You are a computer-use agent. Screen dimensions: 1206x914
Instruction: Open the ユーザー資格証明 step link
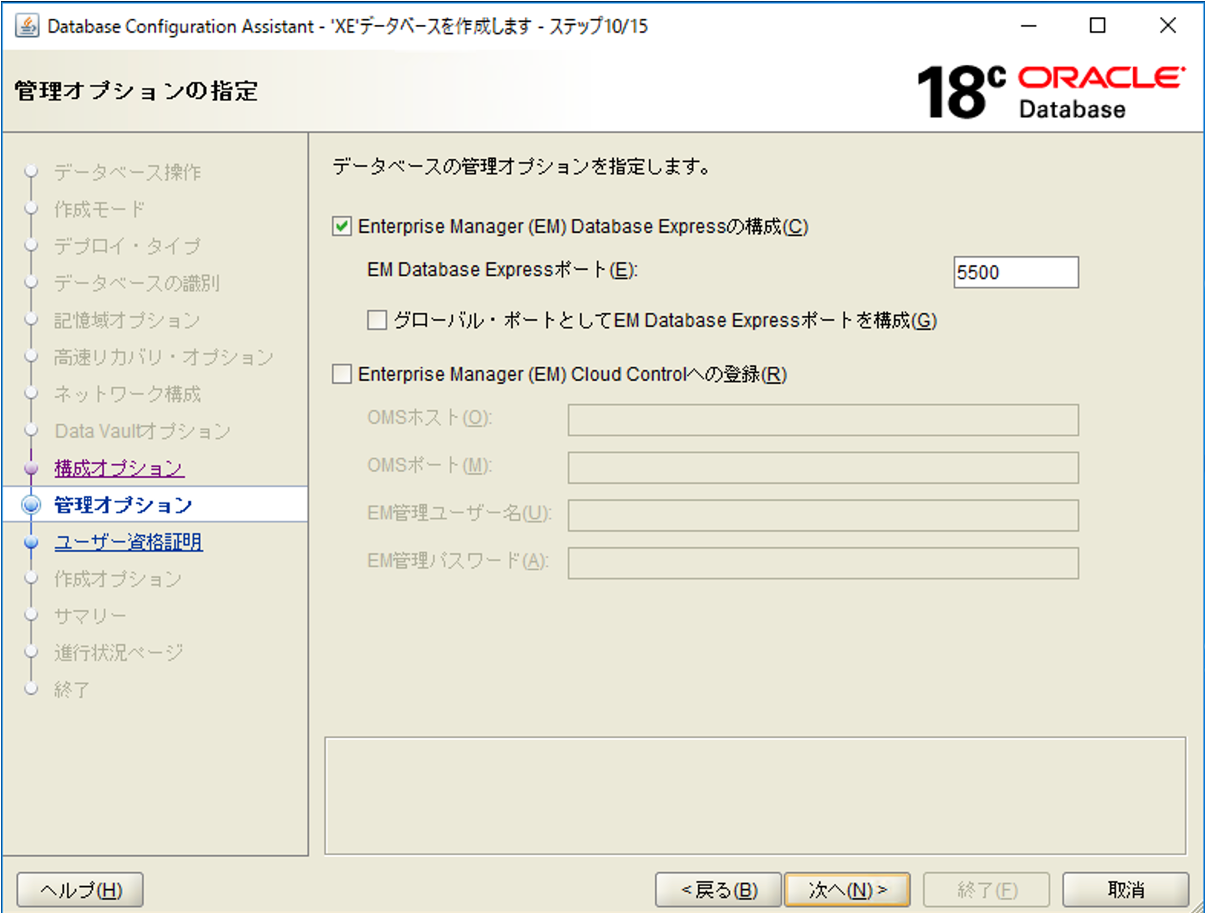(x=127, y=541)
